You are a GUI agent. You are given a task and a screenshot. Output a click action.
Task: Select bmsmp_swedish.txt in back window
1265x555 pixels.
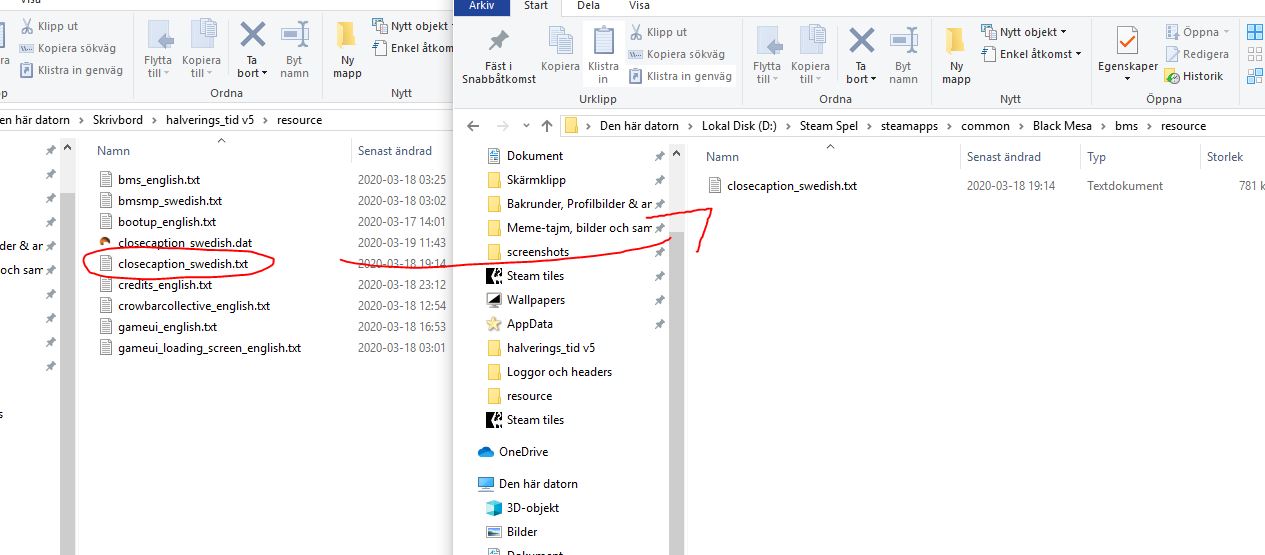coord(170,201)
